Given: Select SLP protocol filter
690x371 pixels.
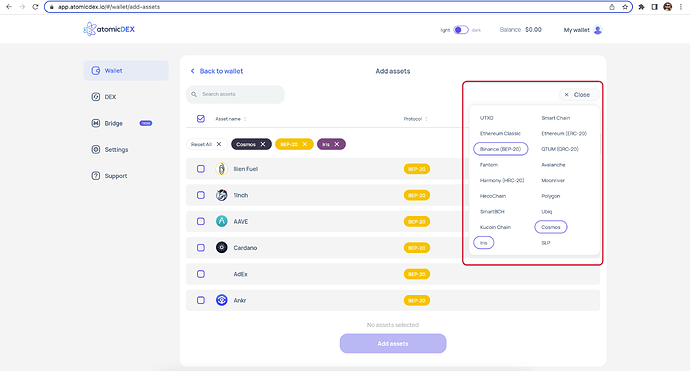Looking at the screenshot, I should [x=546, y=243].
